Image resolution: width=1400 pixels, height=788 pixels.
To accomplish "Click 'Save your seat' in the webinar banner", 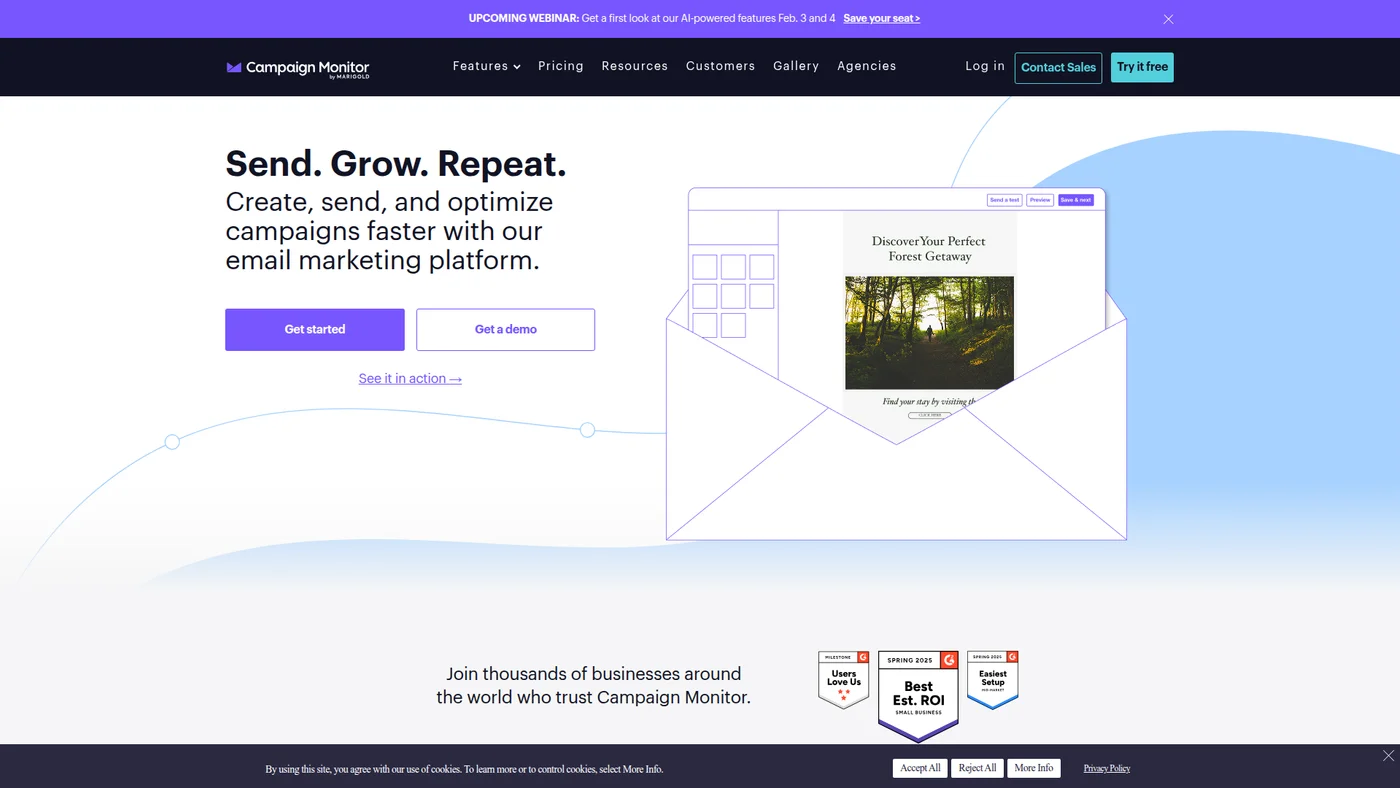I will [880, 18].
